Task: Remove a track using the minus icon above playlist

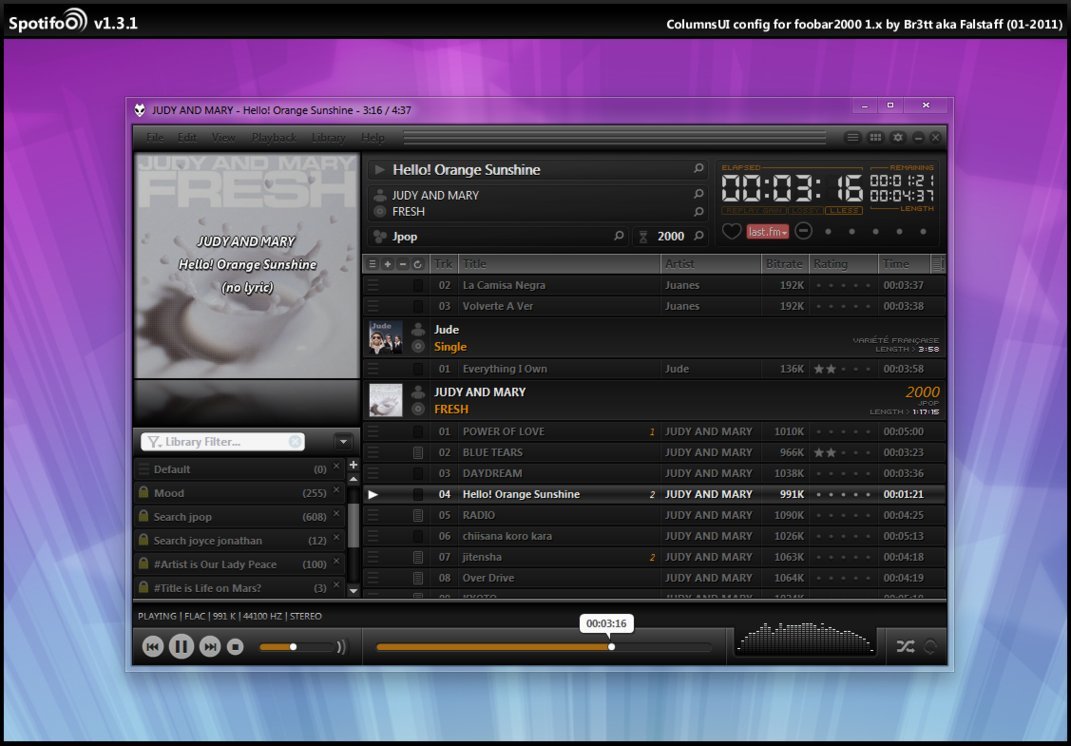Action: 402,262
